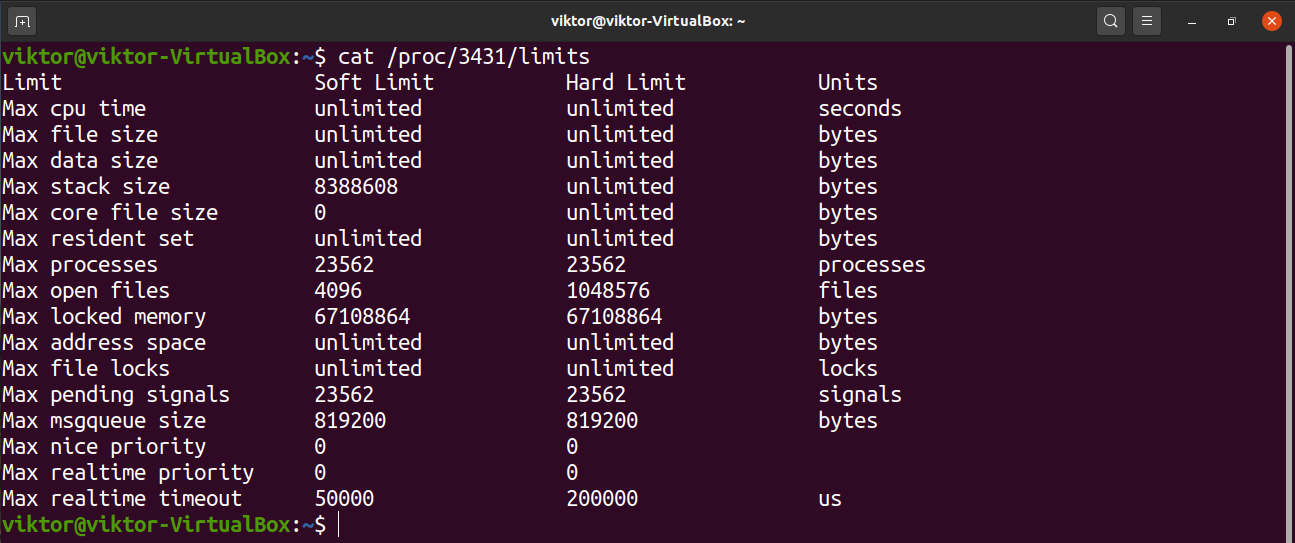Click the cursor at the bottom prompt
Screen dimensions: 1295x543
(x=339, y=525)
